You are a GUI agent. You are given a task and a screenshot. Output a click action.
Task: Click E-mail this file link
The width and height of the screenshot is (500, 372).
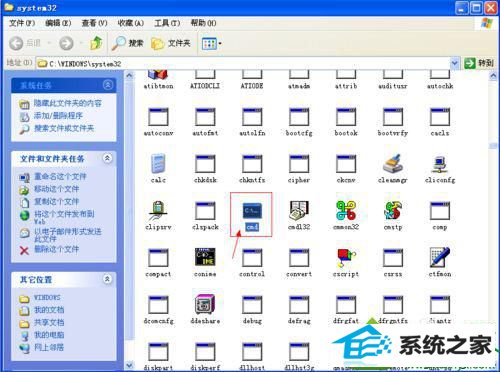coord(68,235)
